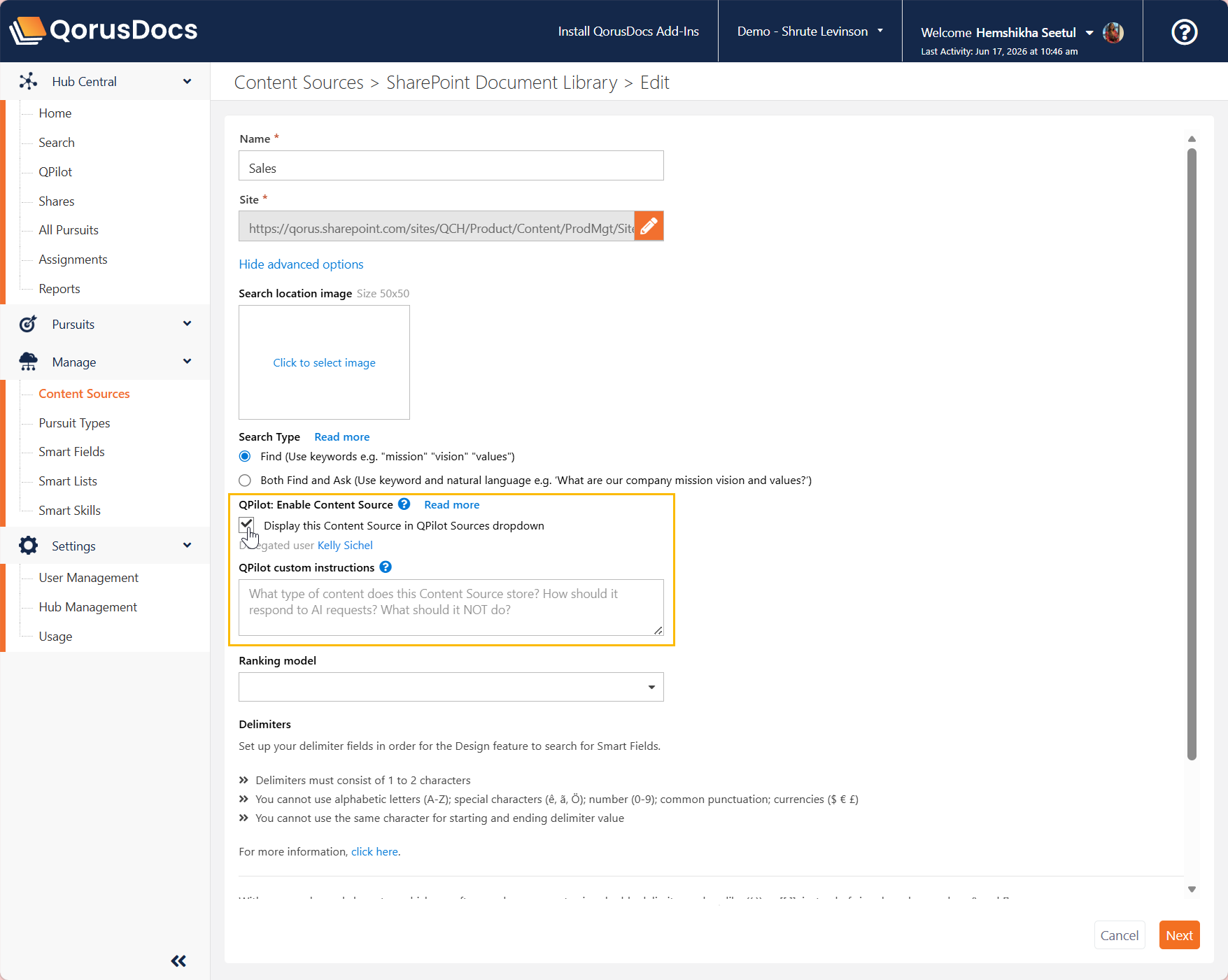Click the Pursuits target icon
Viewport: 1228px width, 980px height.
pyautogui.click(x=28, y=324)
